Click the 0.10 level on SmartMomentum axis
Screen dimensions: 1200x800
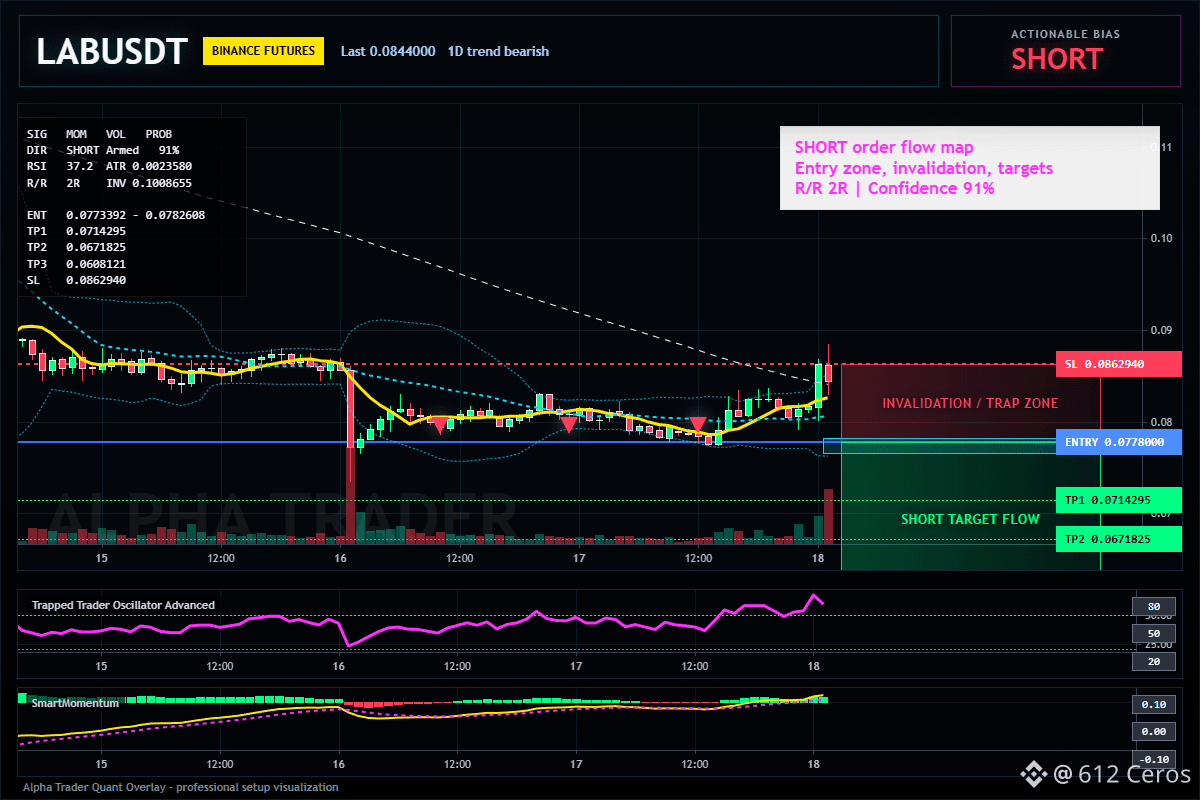[1153, 705]
